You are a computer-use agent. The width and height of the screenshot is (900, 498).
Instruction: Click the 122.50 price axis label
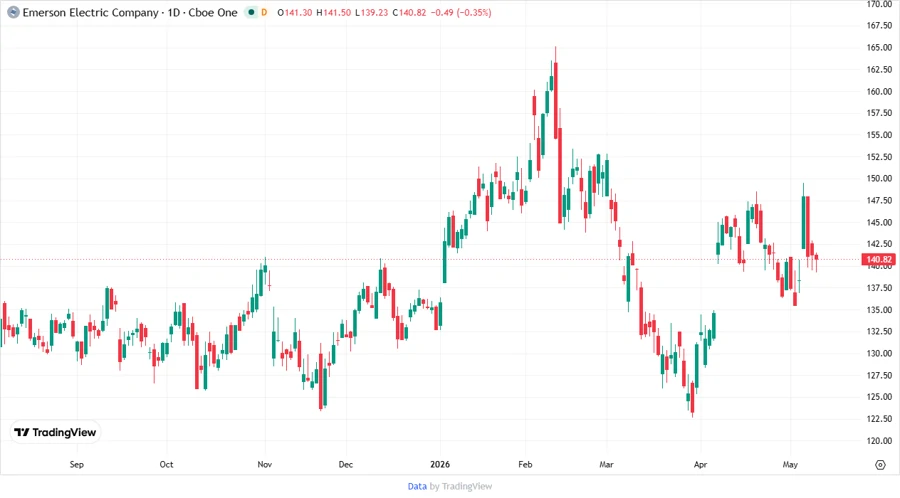point(879,419)
